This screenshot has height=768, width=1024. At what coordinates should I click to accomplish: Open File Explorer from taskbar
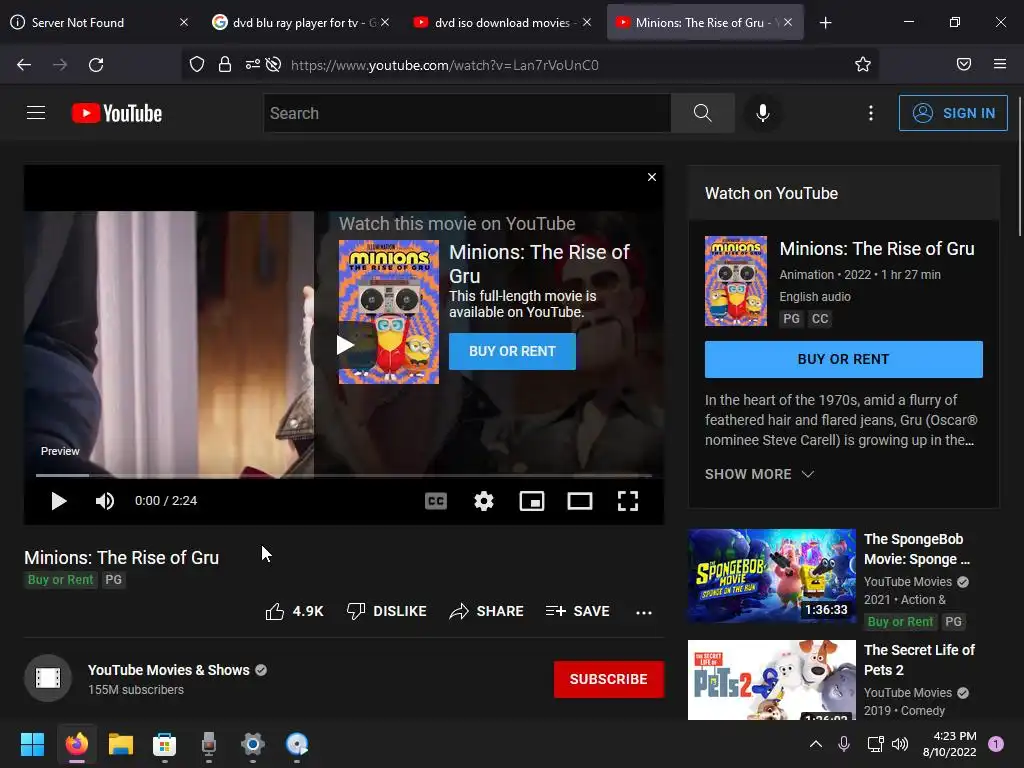(121, 744)
